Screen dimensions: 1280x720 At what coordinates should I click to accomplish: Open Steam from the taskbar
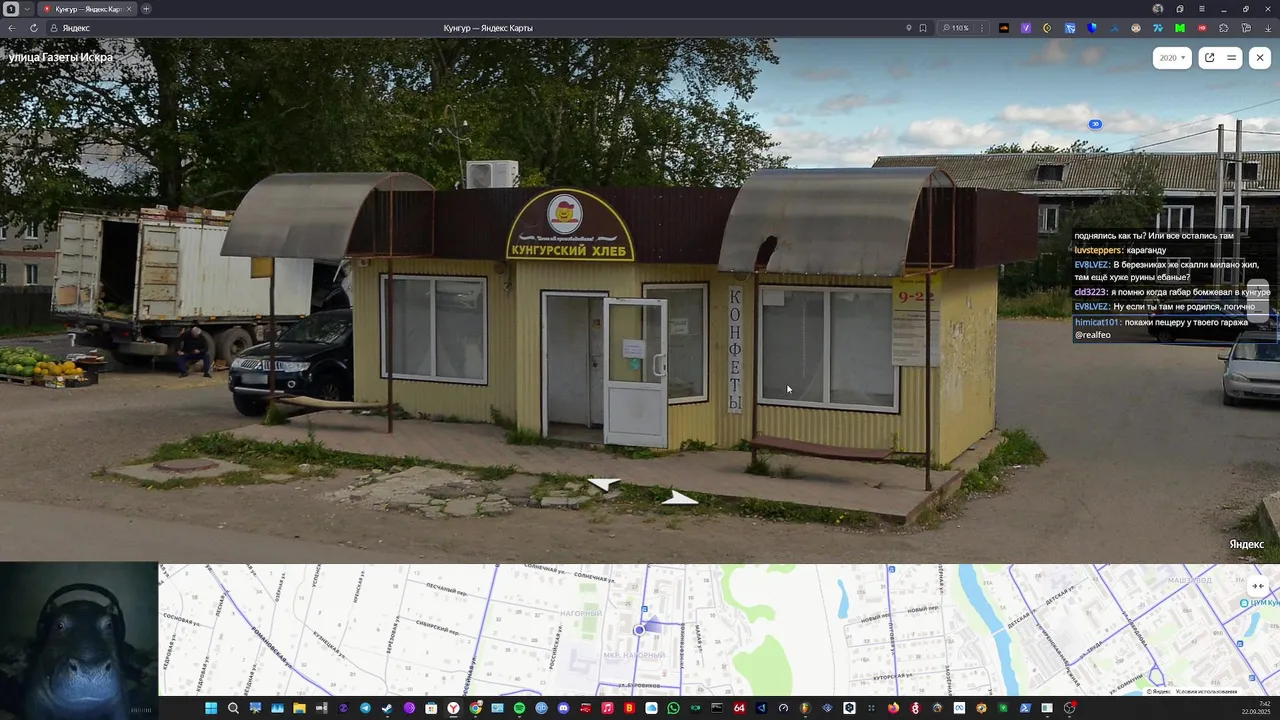pos(386,708)
